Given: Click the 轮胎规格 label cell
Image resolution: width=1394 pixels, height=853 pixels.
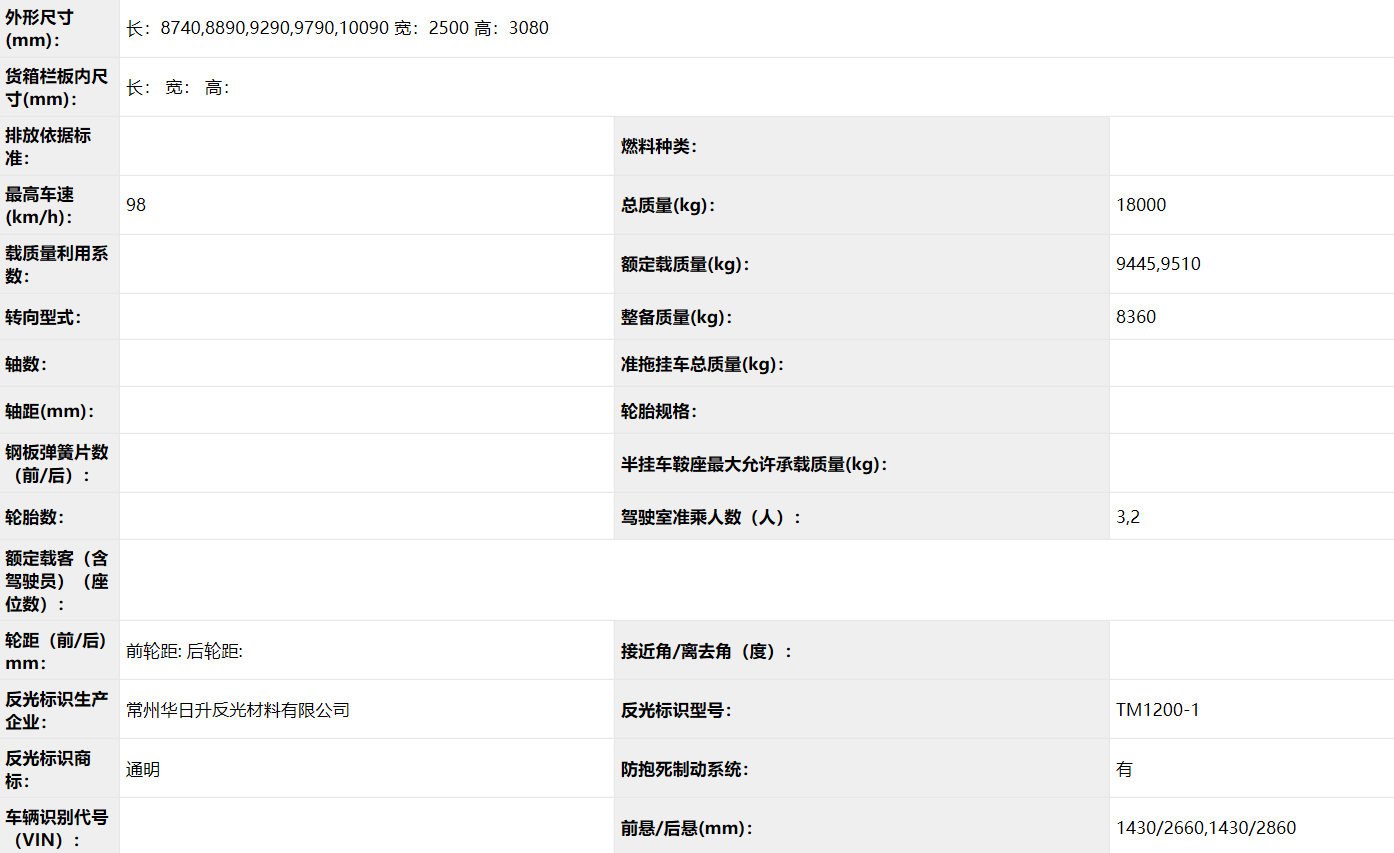Looking at the screenshot, I should coord(658,411).
